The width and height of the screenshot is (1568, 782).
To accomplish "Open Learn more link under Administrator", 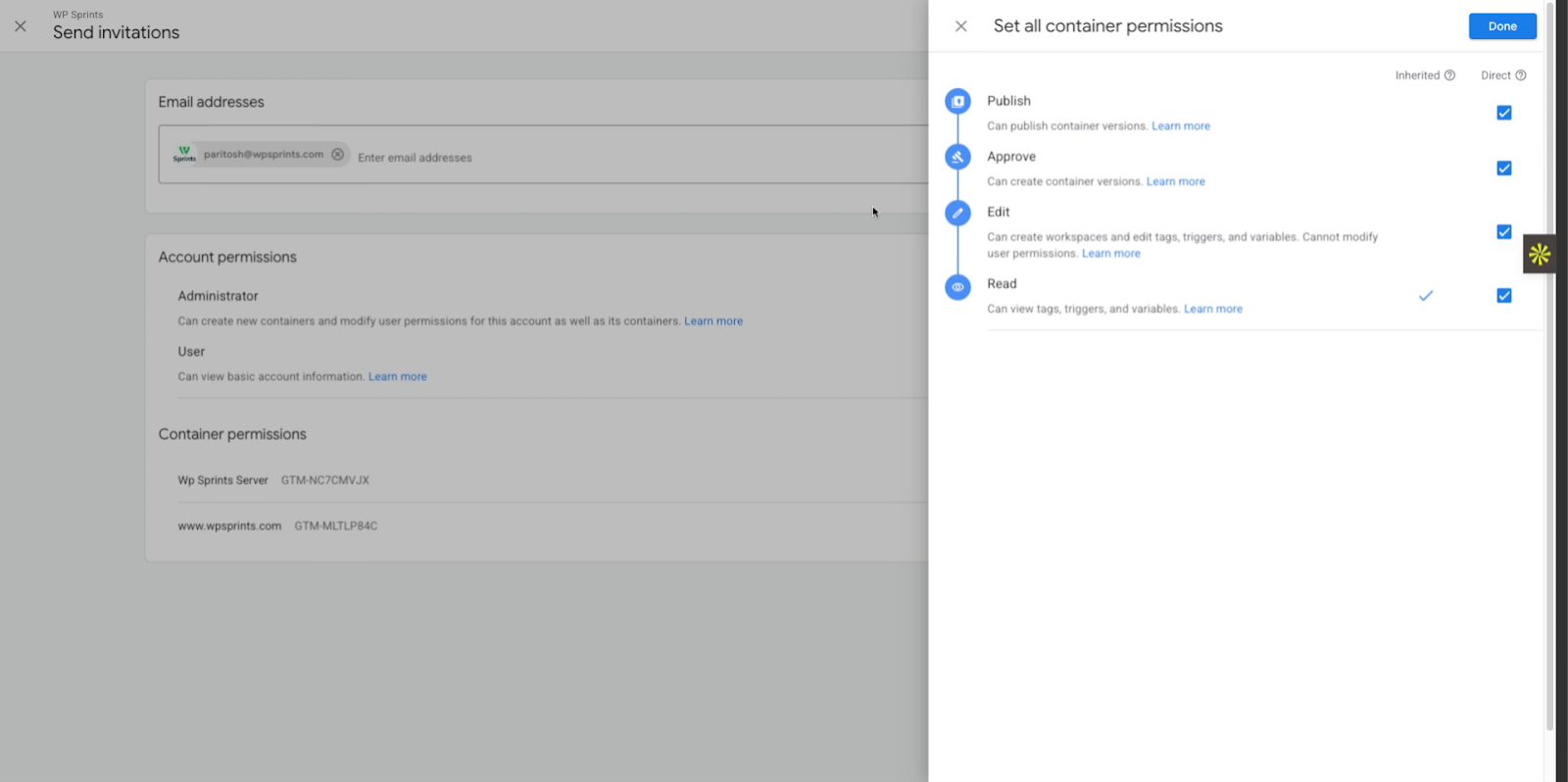I will pyautogui.click(x=712, y=321).
